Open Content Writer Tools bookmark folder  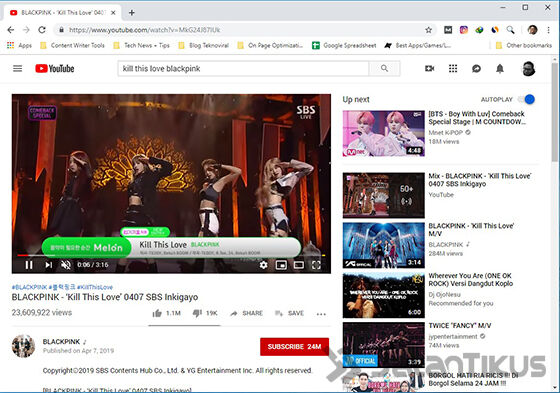pos(72,45)
